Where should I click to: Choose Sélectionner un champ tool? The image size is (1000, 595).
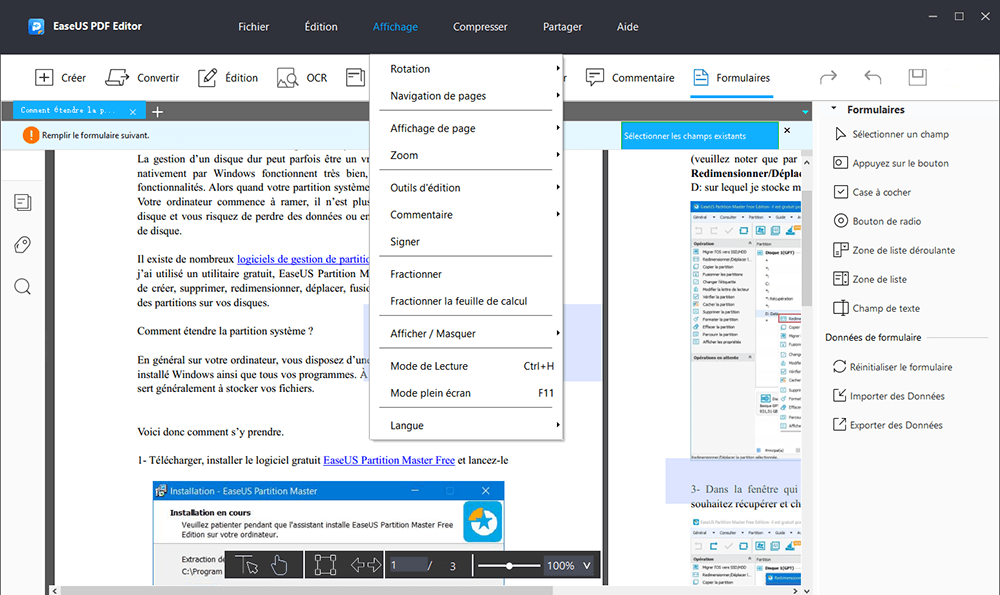(x=891, y=134)
